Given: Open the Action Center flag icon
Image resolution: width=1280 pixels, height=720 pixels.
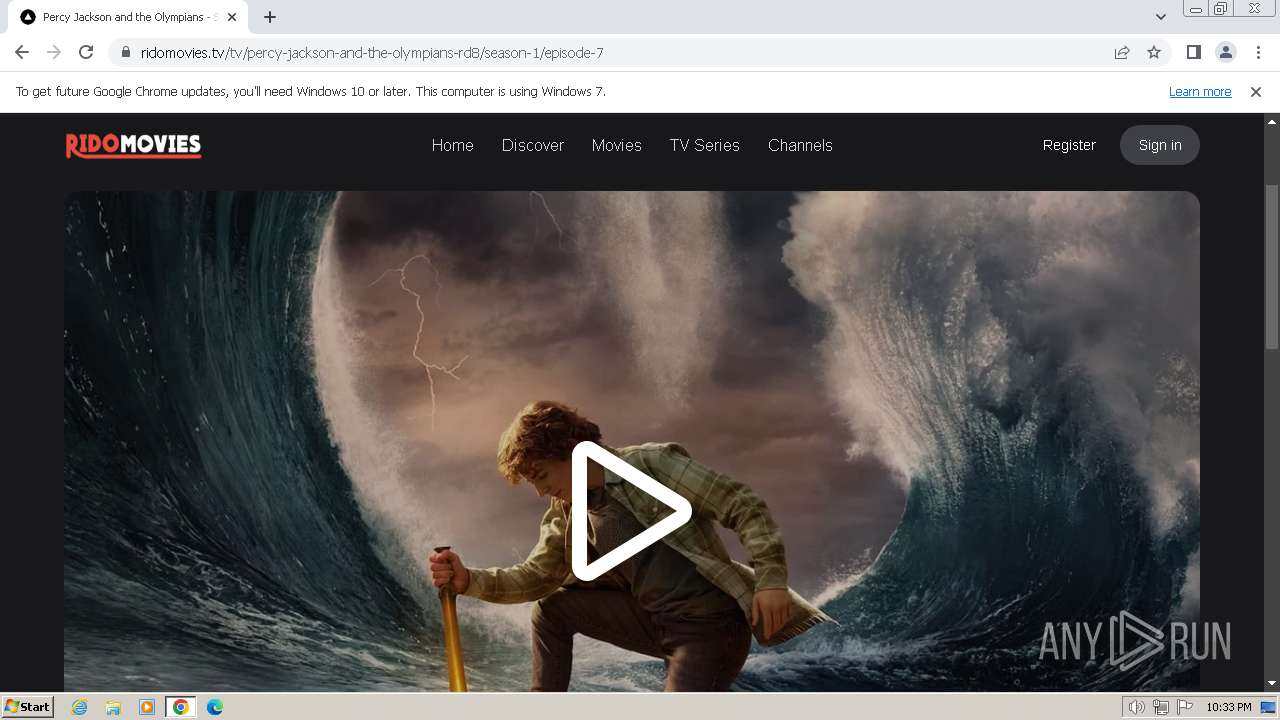Looking at the screenshot, I should coord(1185,707).
